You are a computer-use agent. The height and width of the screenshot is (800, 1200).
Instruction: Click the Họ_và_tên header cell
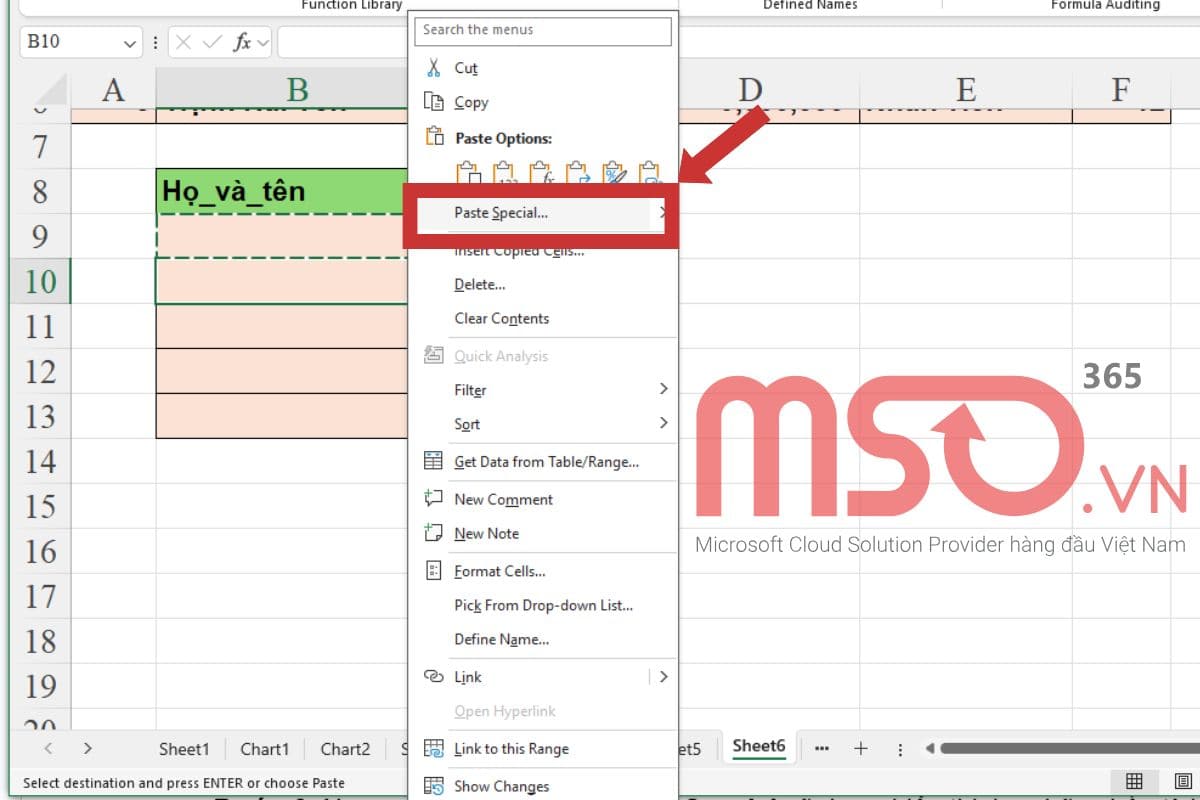click(x=282, y=191)
